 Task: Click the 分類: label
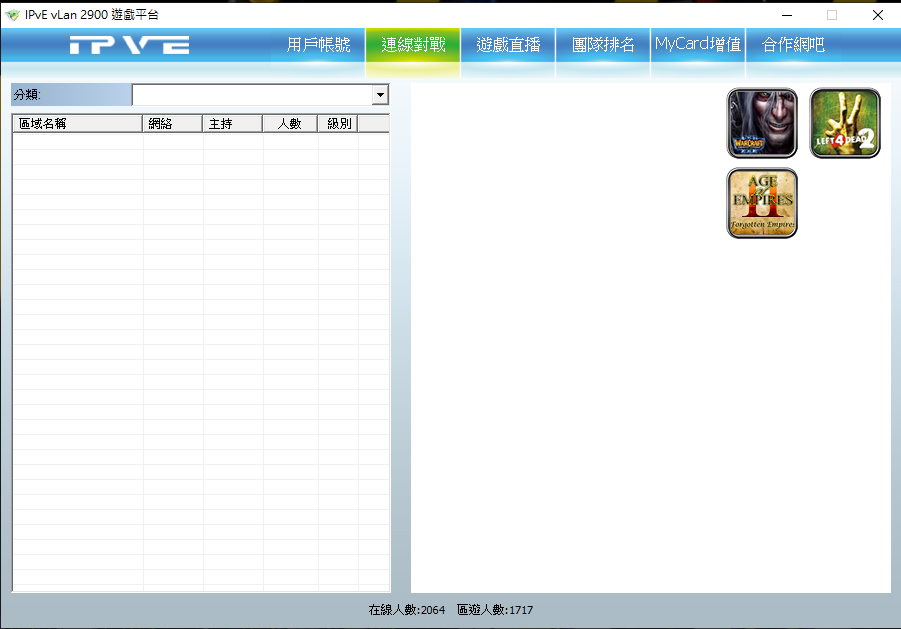[27, 95]
